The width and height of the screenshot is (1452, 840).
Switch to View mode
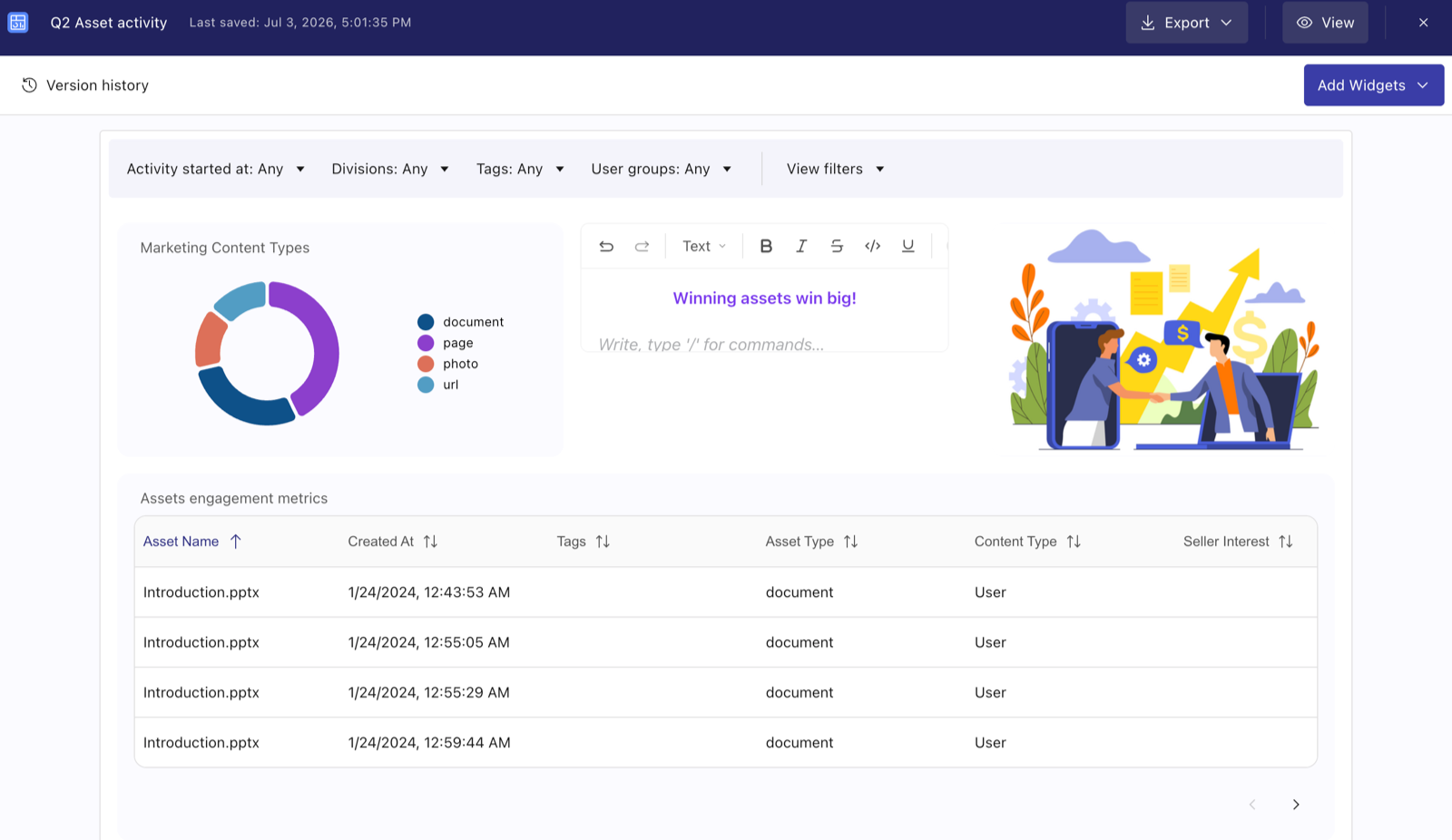[1325, 23]
